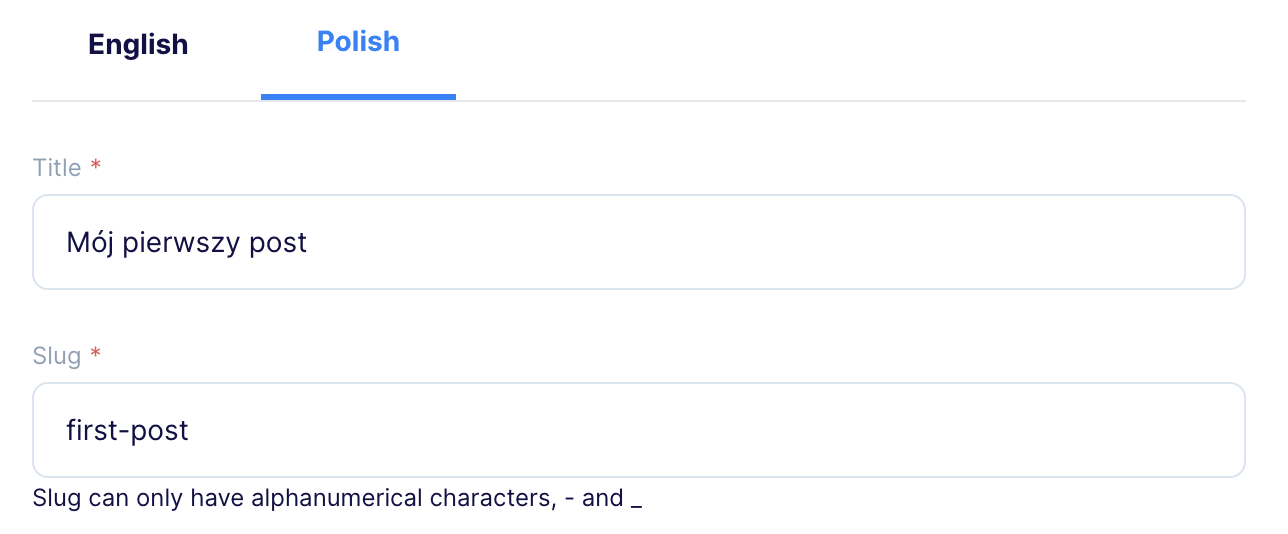Click the Slug helper text below field
This screenshot has width=1288, height=534.
click(x=337, y=498)
